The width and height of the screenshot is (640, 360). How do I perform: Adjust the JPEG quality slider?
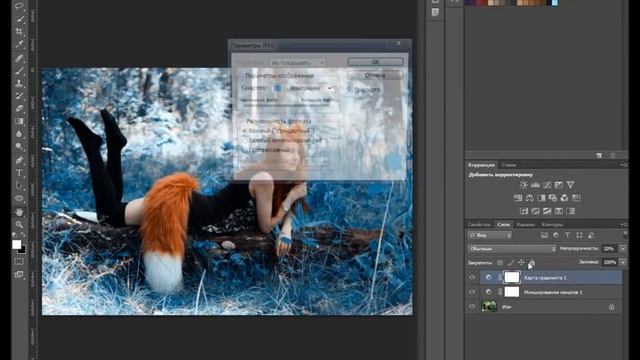coord(287,104)
